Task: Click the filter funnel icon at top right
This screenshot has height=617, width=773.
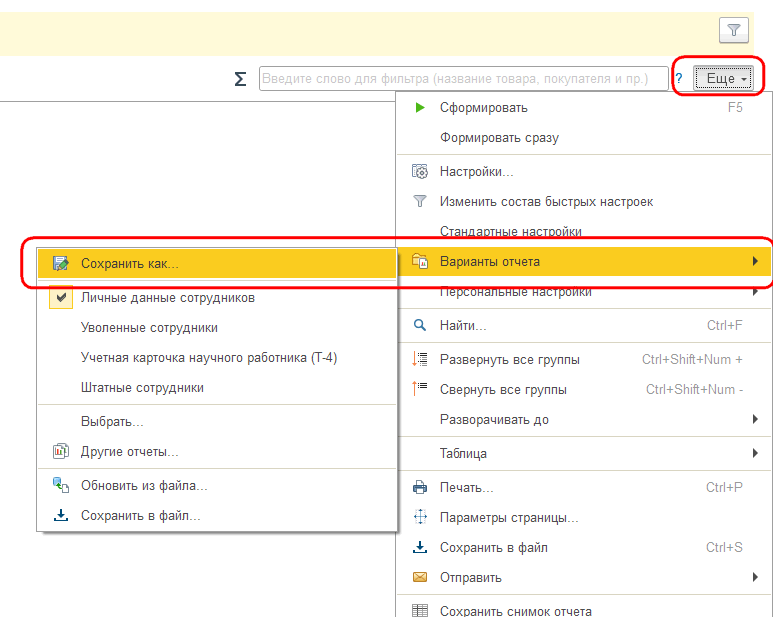Action: coord(733,31)
